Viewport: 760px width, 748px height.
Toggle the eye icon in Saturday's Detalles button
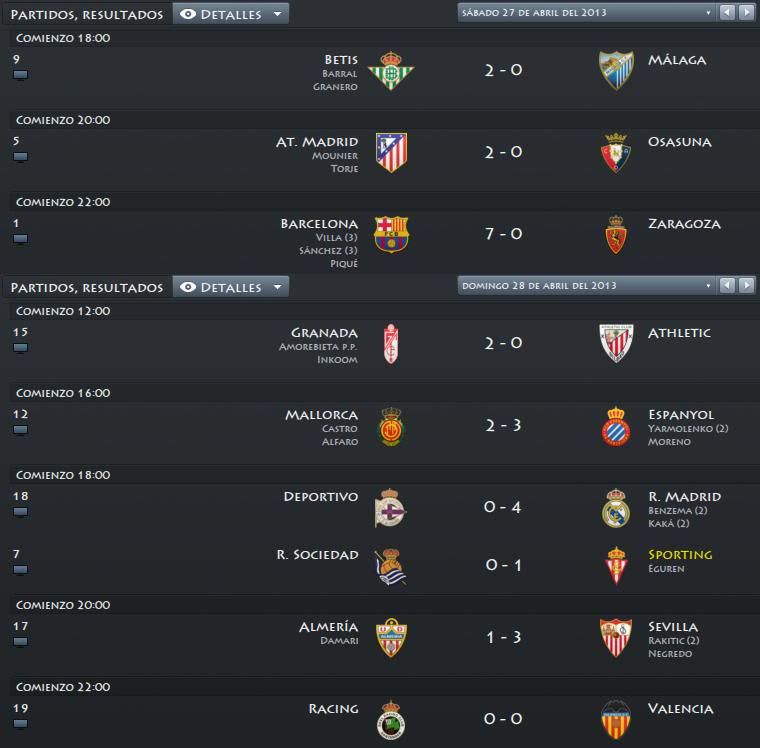[x=188, y=14]
